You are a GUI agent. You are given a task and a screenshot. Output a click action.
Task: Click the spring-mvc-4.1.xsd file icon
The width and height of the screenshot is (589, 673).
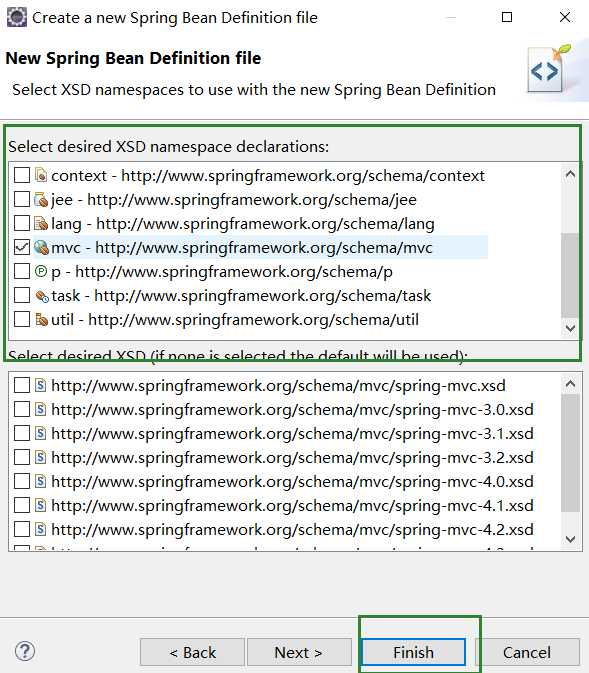click(x=40, y=505)
